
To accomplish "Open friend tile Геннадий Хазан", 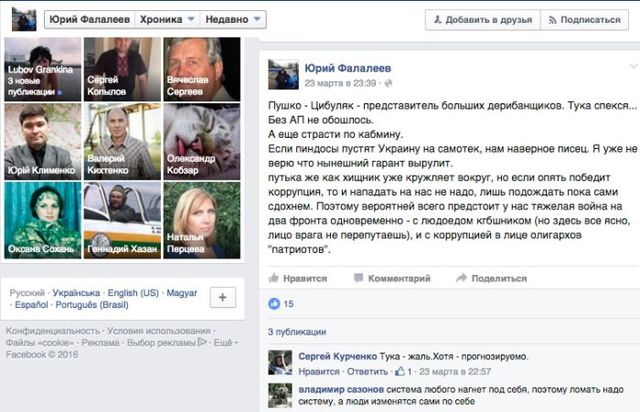I will coord(122,220).
